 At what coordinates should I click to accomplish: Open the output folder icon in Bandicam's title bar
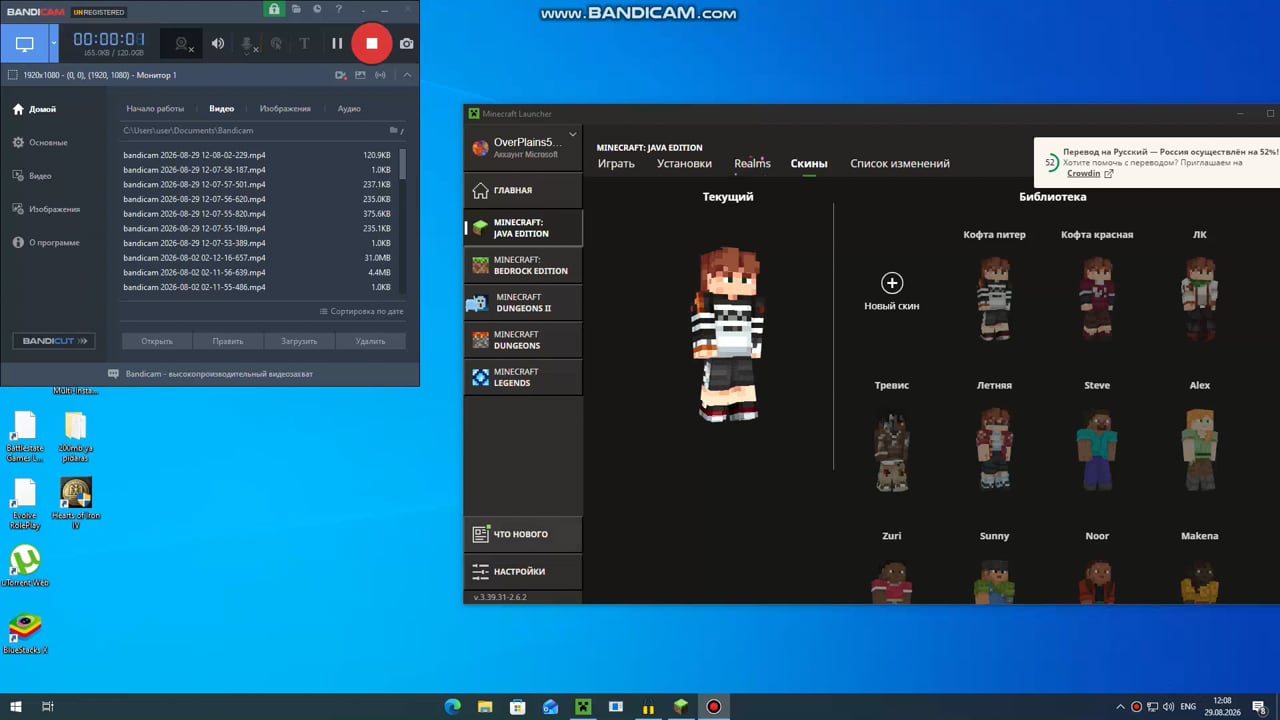pyautogui.click(x=297, y=9)
